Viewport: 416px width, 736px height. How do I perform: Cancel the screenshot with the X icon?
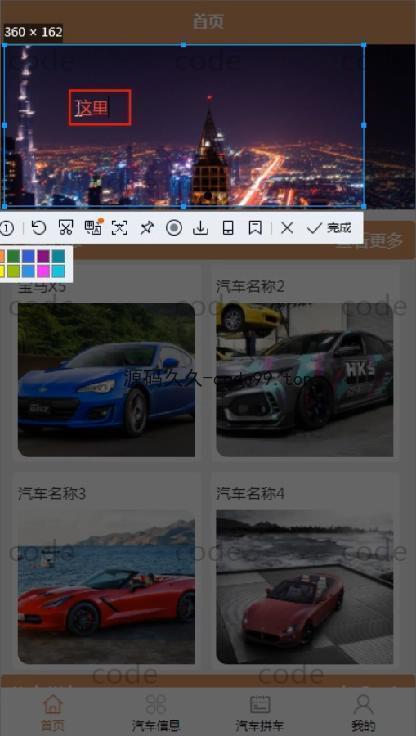tap(287, 228)
